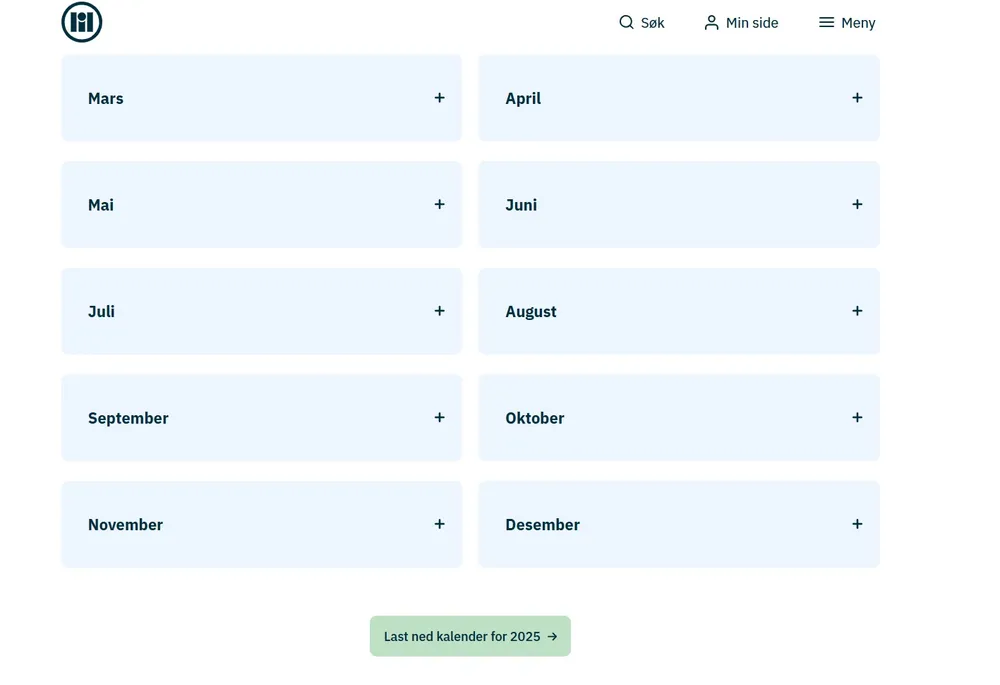Open the Meny navigation label
The width and height of the screenshot is (1000, 685).
pos(858,23)
